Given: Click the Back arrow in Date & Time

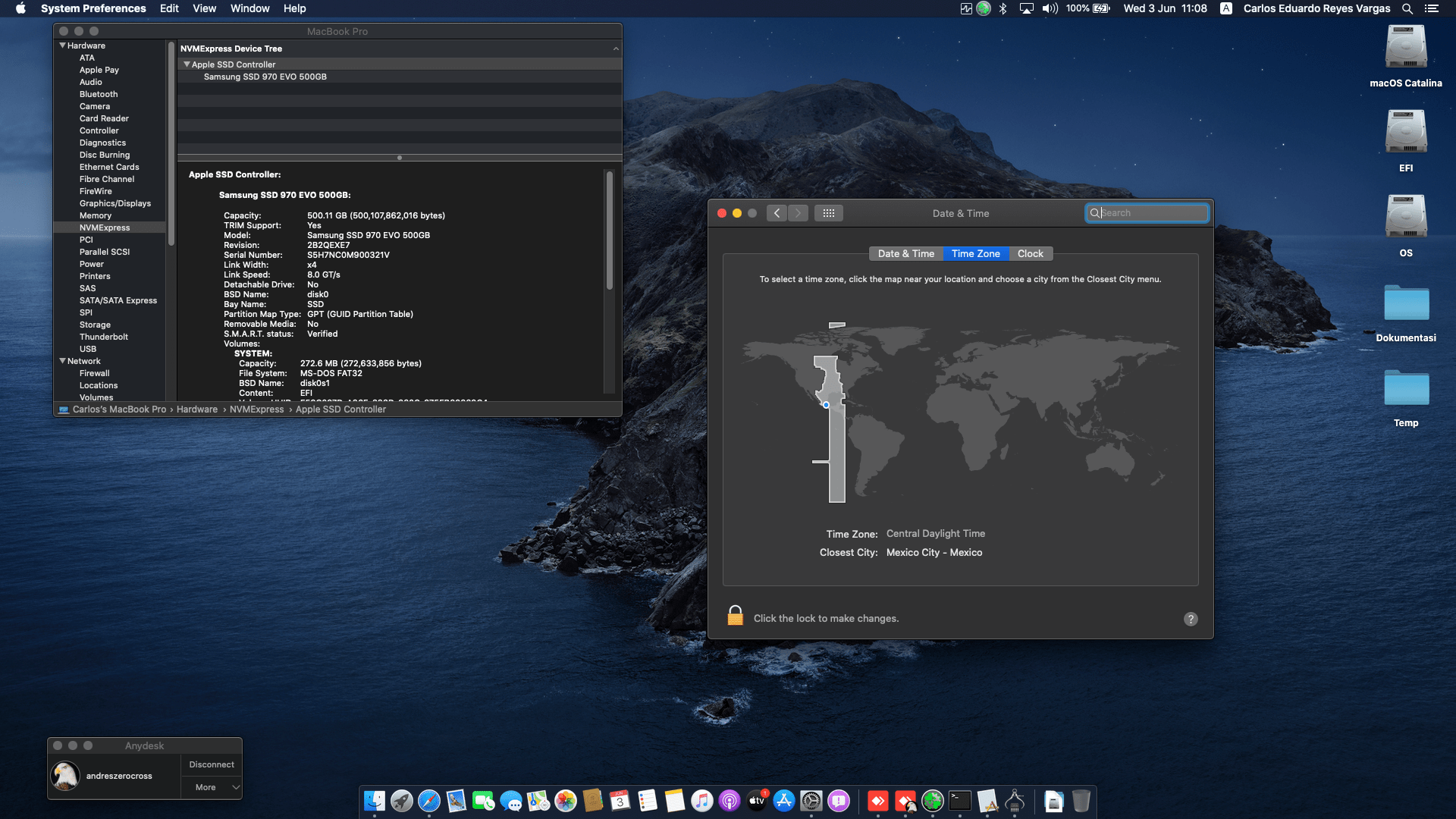Looking at the screenshot, I should click(x=777, y=213).
